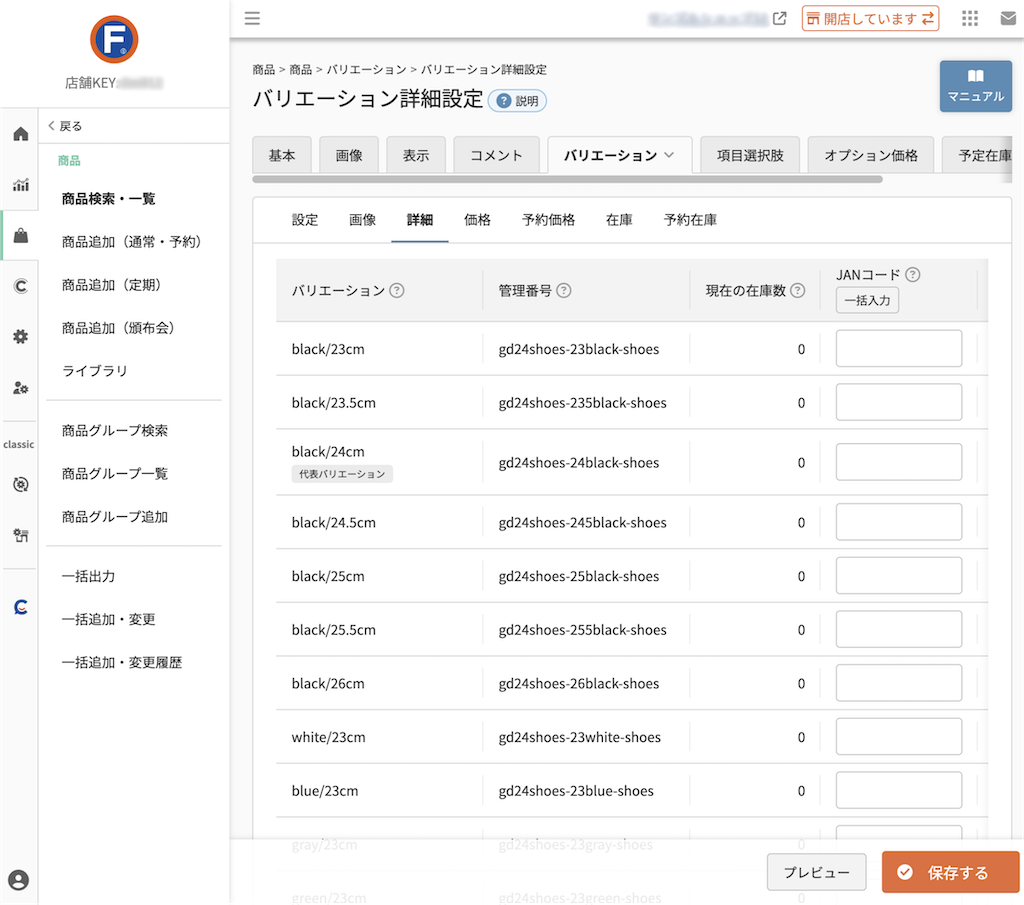The image size is (1024, 905).
Task: Click JAN code field for black/24cm
Action: tap(899, 462)
